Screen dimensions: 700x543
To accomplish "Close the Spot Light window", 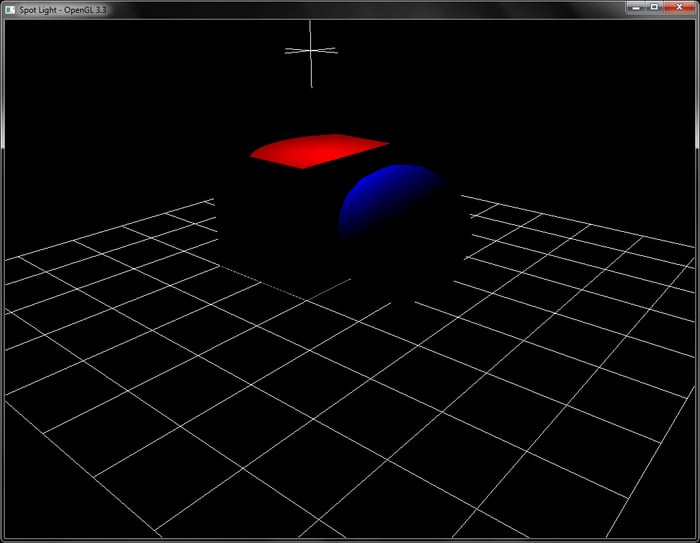I will coord(679,7).
